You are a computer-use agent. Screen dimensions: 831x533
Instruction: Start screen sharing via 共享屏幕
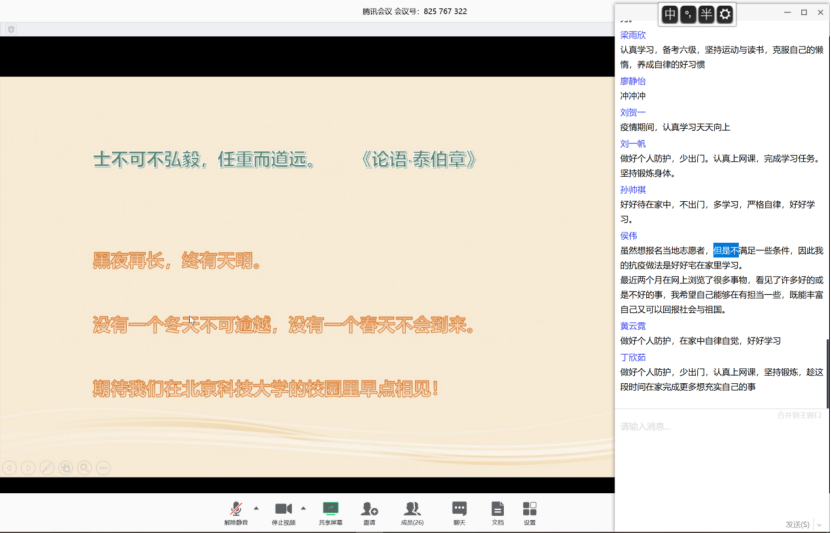tap(330, 510)
